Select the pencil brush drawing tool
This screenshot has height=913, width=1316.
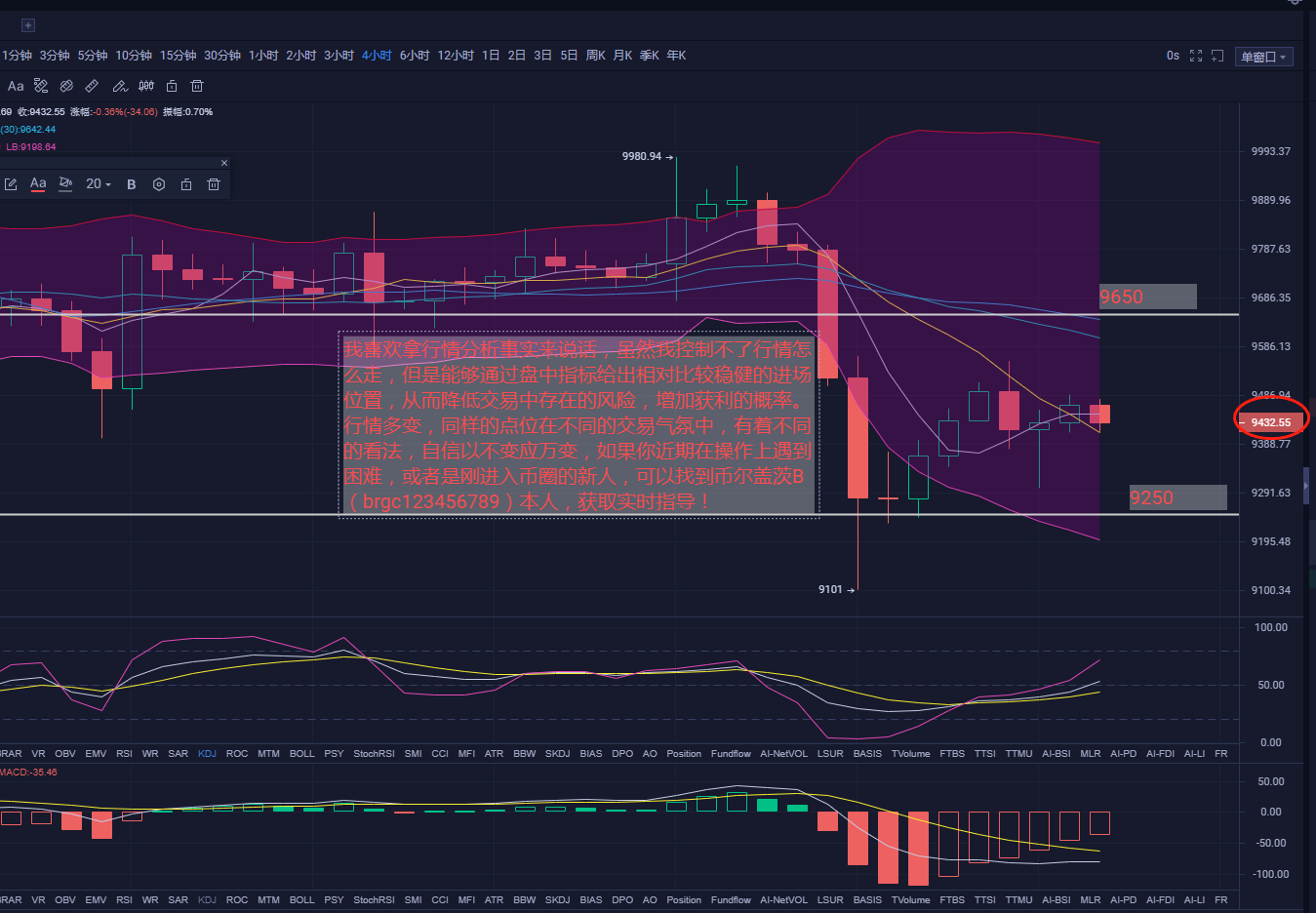coord(120,86)
